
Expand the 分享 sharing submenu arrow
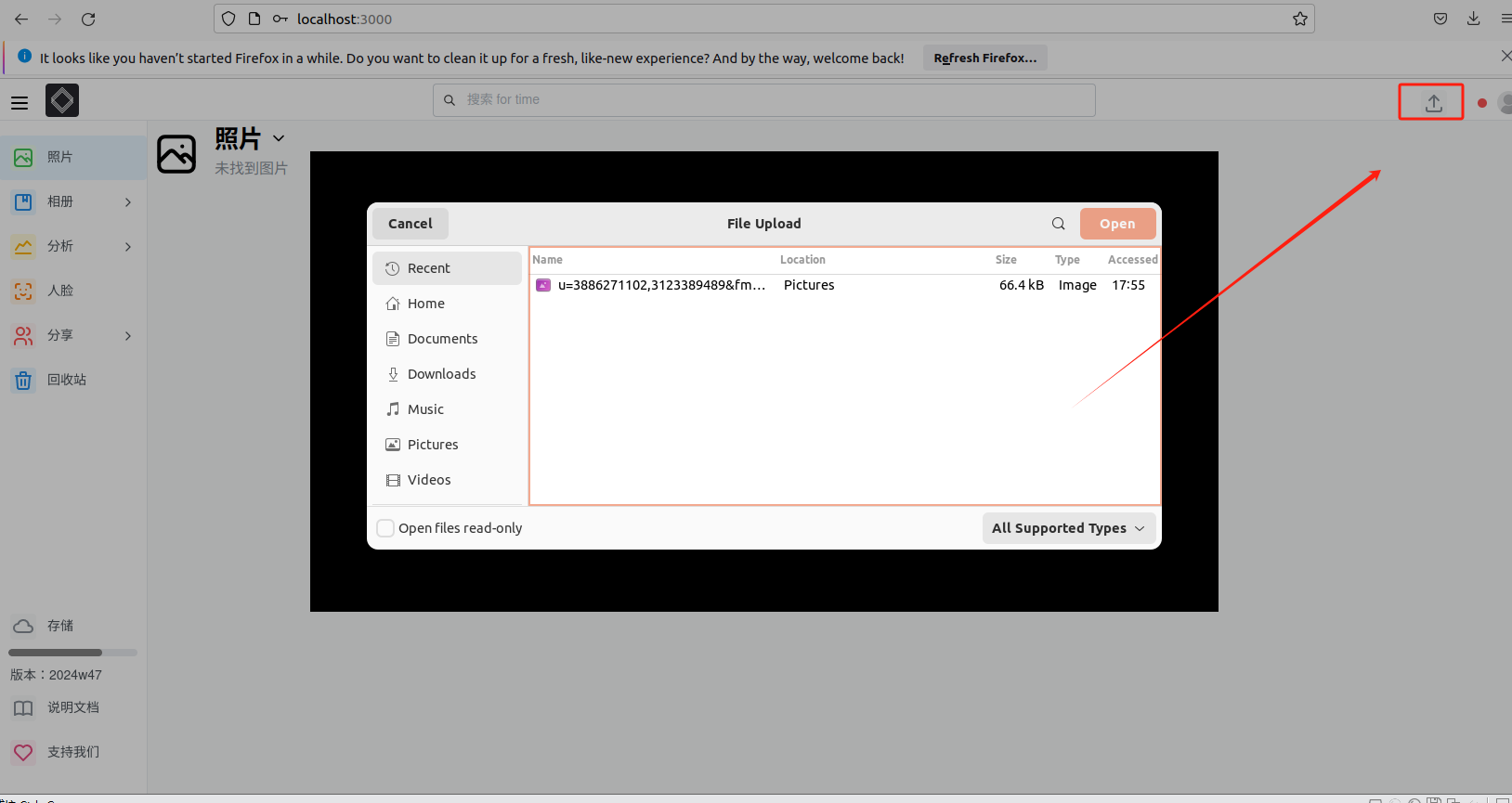click(128, 335)
